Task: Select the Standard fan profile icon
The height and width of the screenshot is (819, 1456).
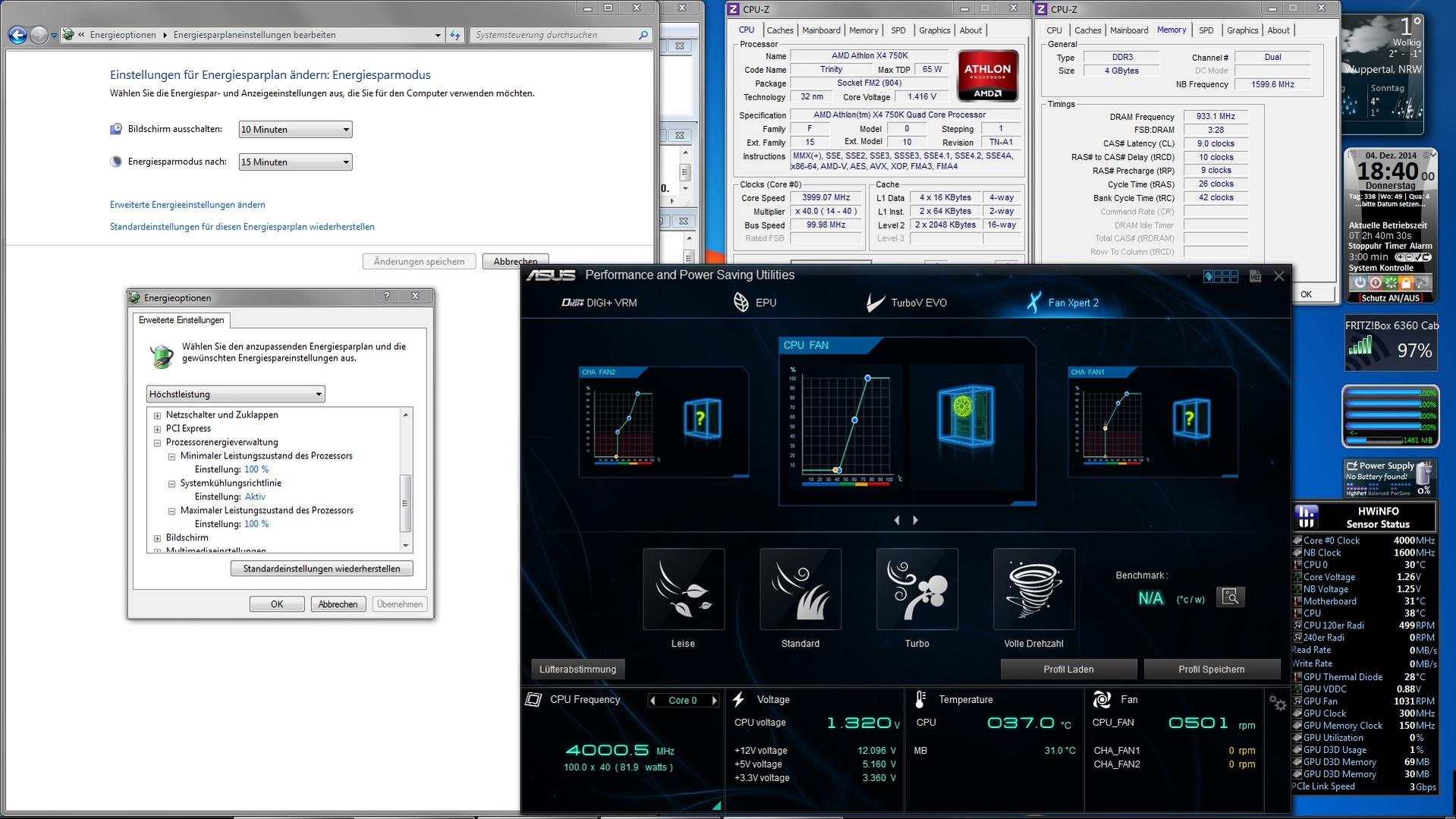Action: (x=800, y=589)
